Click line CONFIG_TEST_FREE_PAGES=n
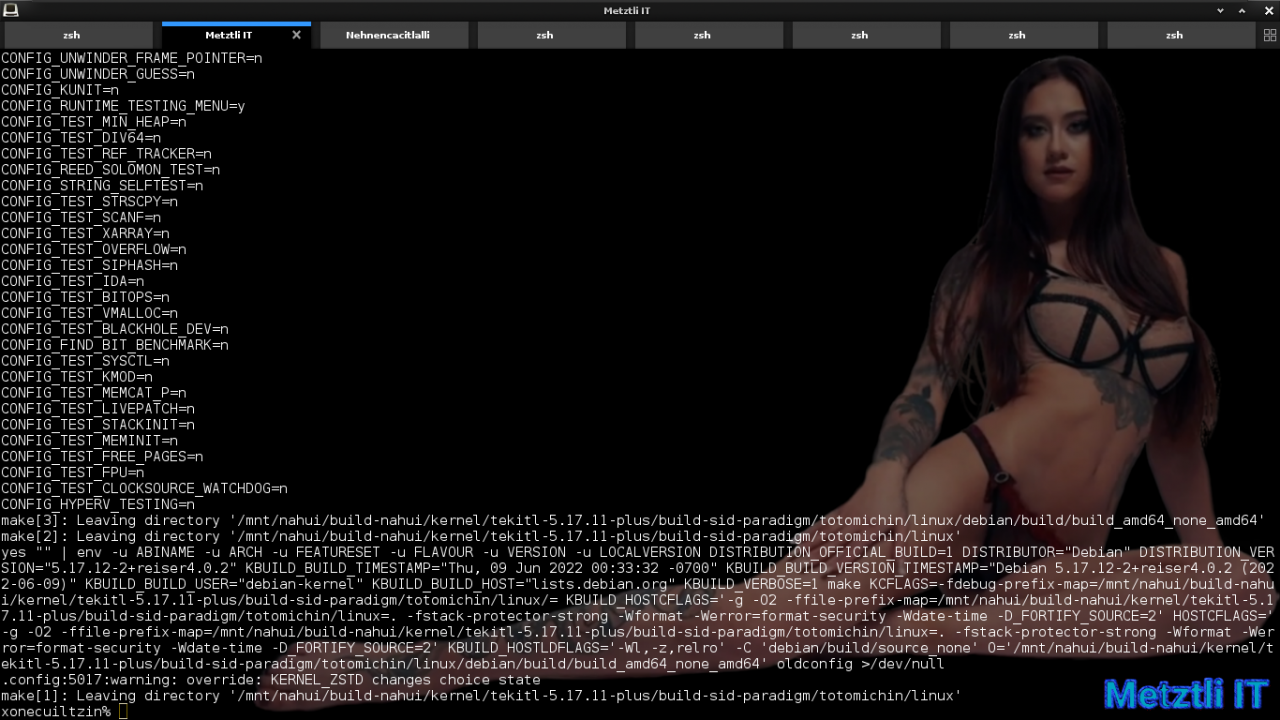1280x720 pixels. pyautogui.click(x=101, y=457)
